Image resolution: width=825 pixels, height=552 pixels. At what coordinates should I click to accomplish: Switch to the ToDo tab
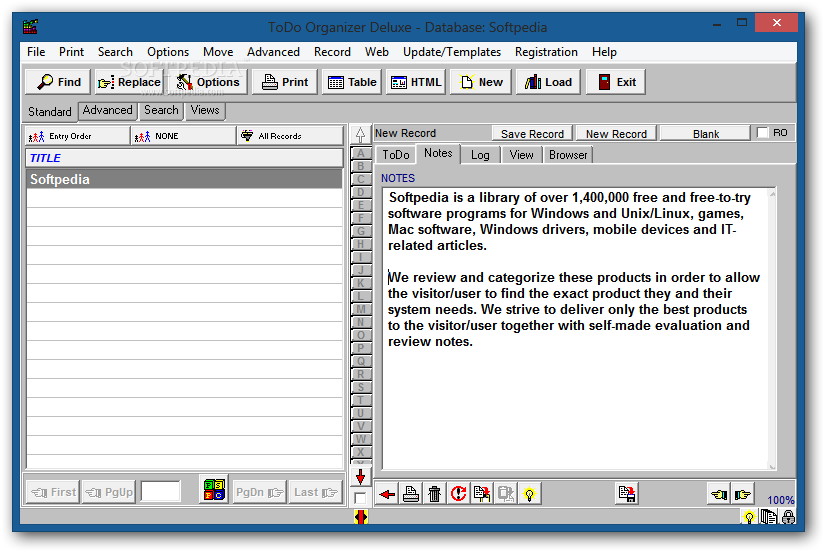(396, 155)
